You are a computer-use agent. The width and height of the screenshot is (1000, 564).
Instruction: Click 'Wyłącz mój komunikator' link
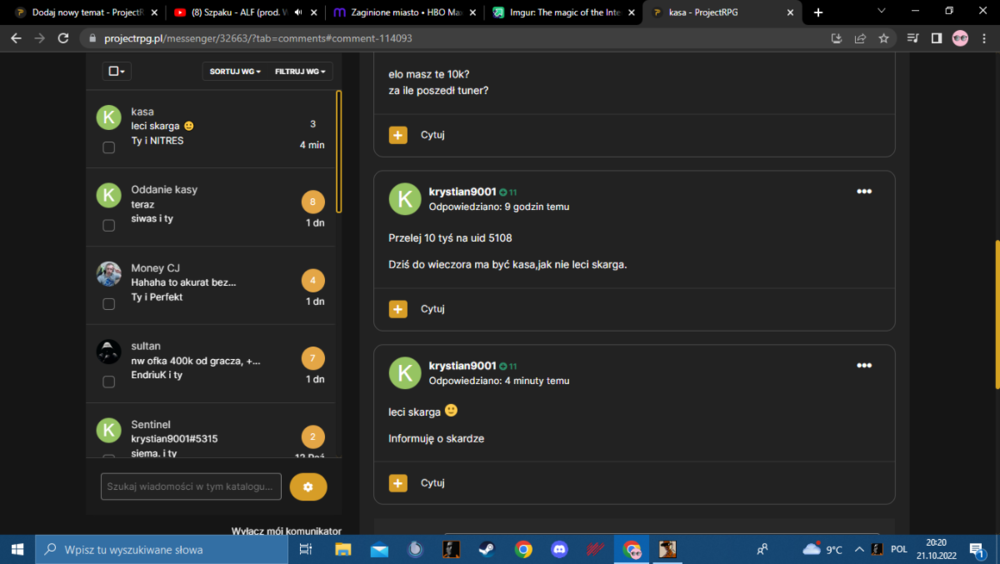tap(286, 531)
